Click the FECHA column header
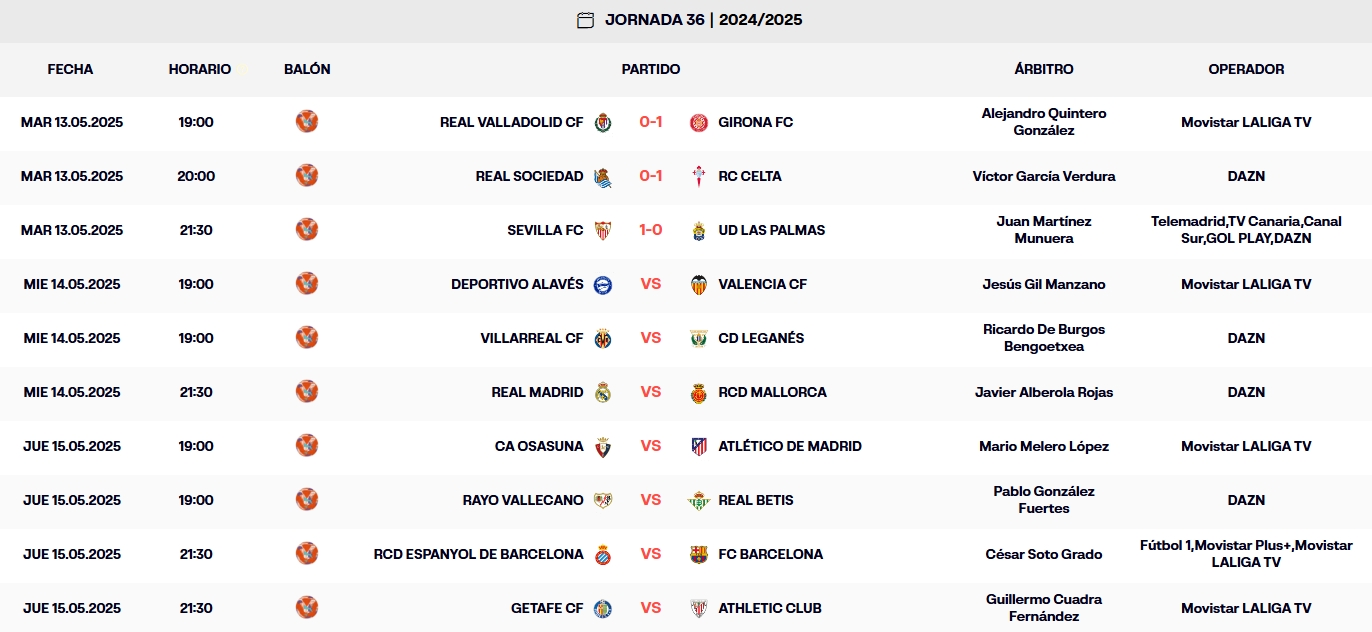1372x632 pixels. click(x=69, y=69)
